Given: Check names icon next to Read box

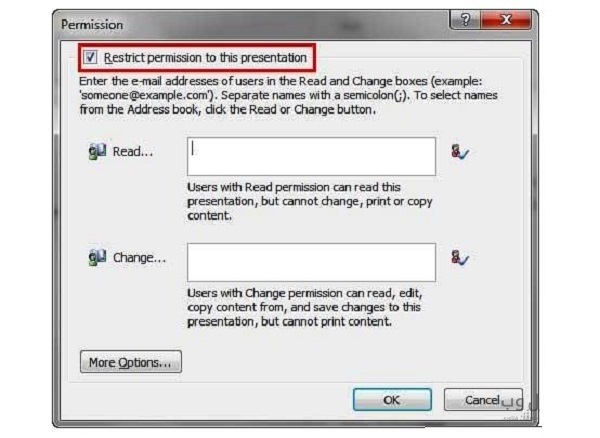Looking at the screenshot, I should click(x=460, y=151).
